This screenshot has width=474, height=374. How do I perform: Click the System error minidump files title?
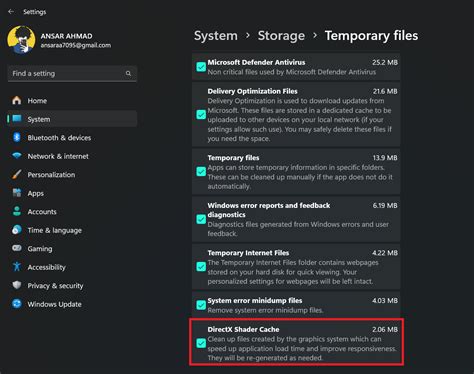255,301
